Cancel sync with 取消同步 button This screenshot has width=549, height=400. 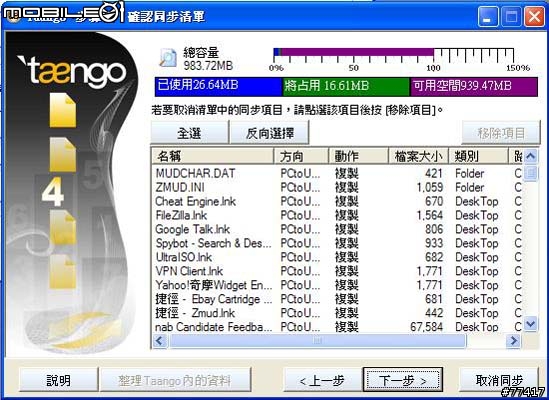click(499, 380)
